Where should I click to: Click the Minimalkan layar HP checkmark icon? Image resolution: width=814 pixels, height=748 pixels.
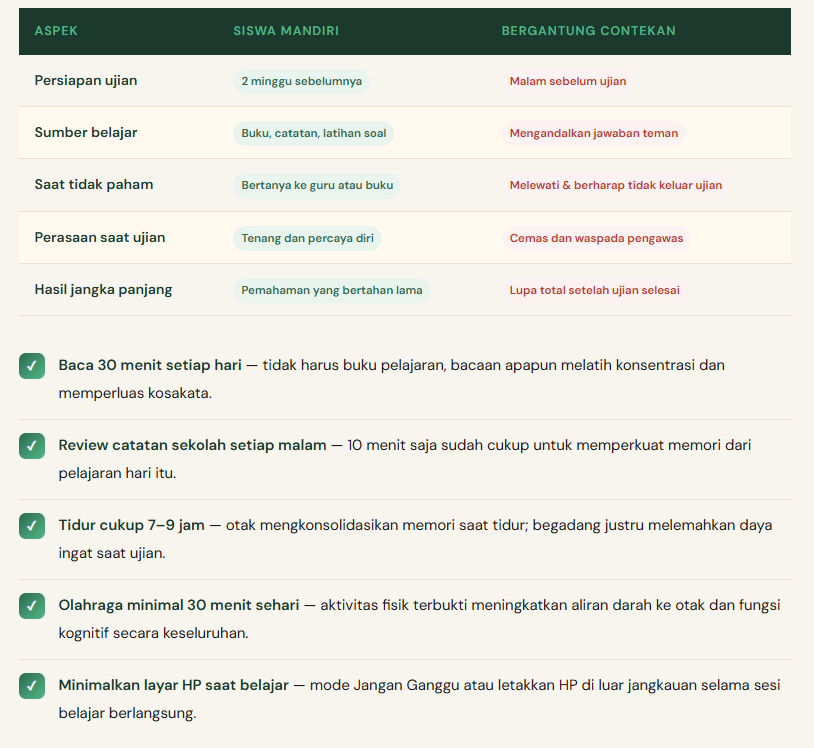(x=32, y=686)
